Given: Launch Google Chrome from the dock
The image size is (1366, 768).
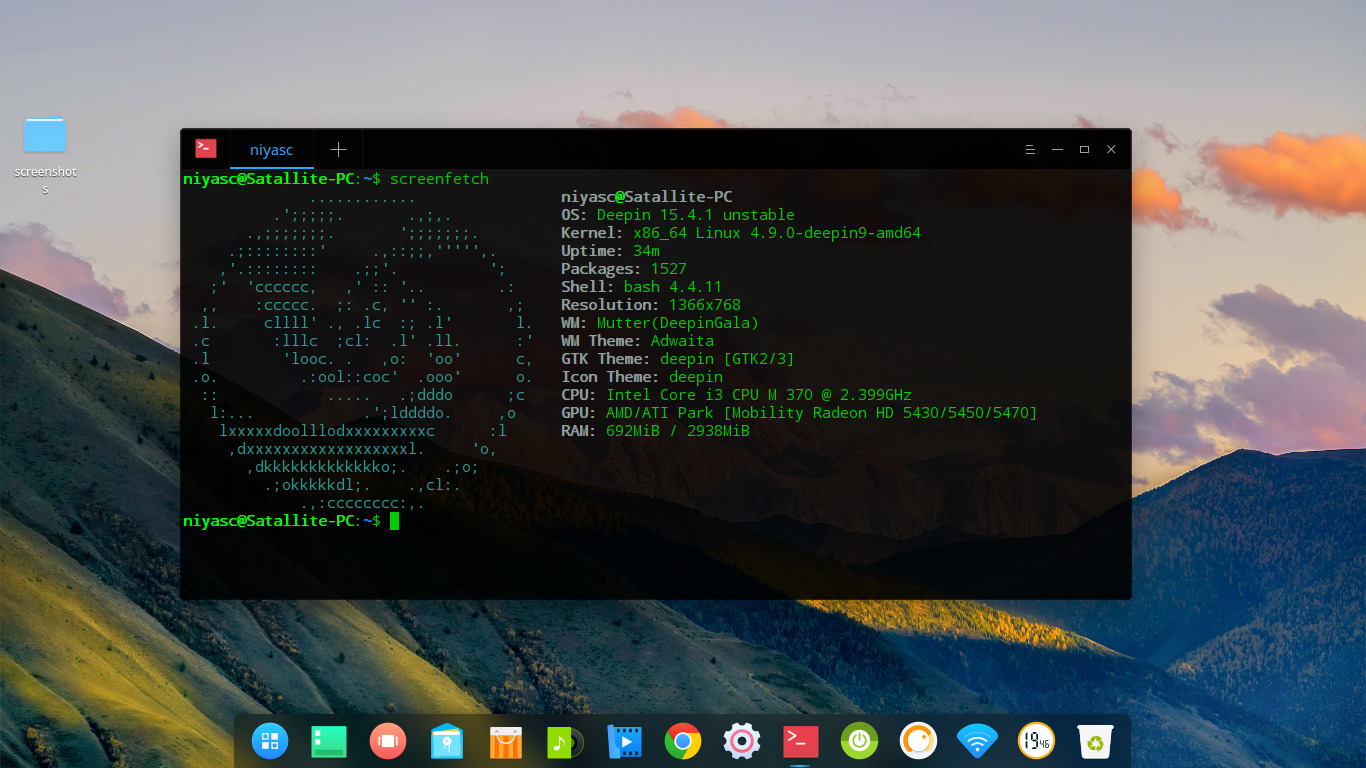Looking at the screenshot, I should coord(683,741).
